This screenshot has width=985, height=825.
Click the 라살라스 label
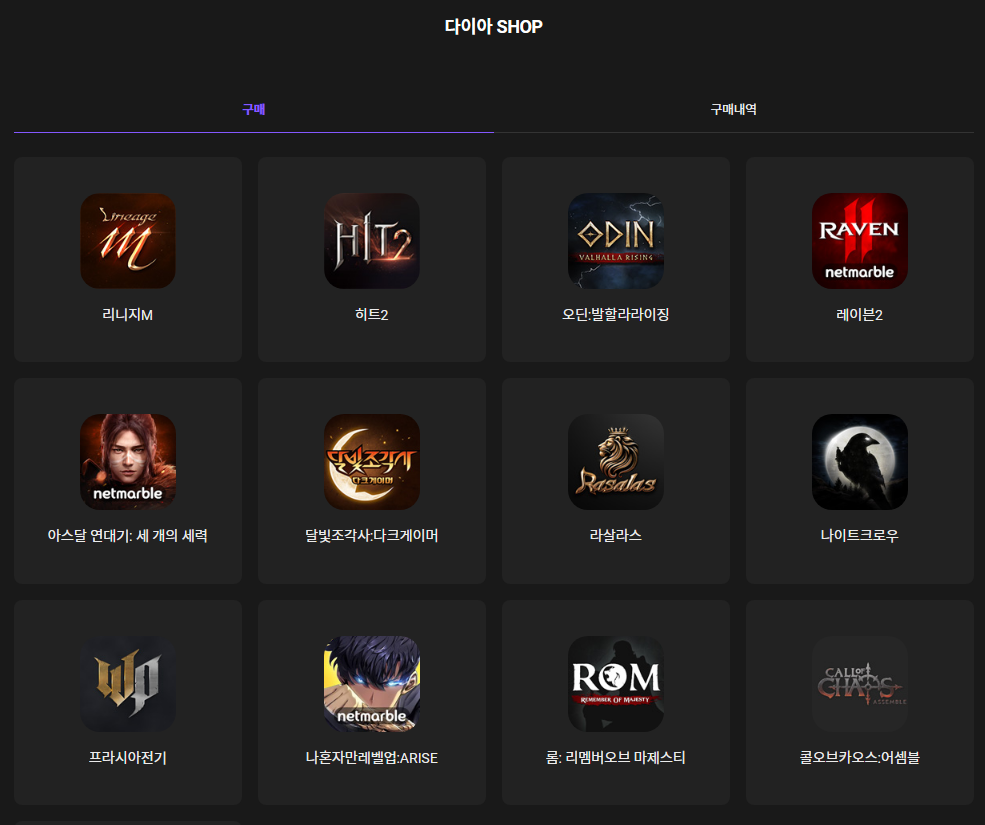616,536
